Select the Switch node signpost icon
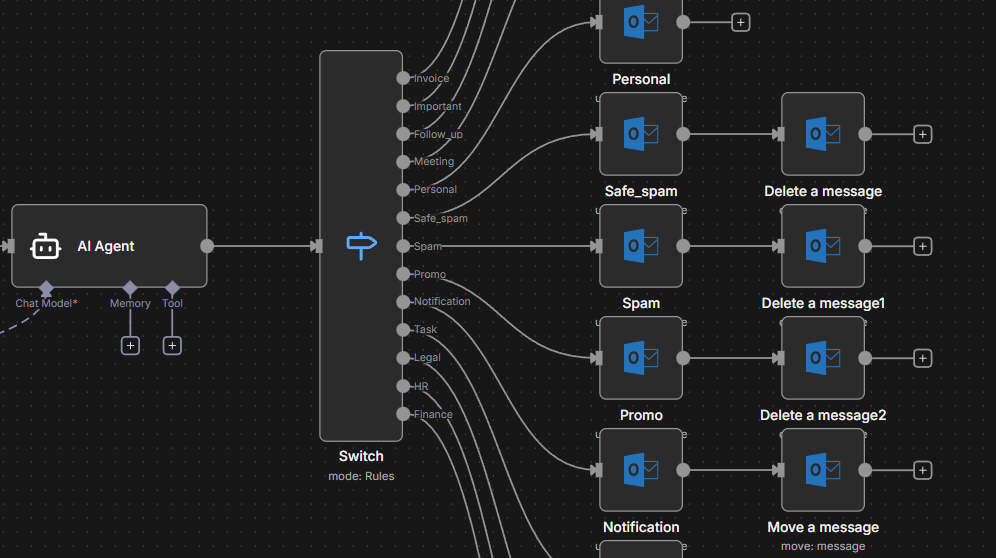996x558 pixels. pos(361,245)
